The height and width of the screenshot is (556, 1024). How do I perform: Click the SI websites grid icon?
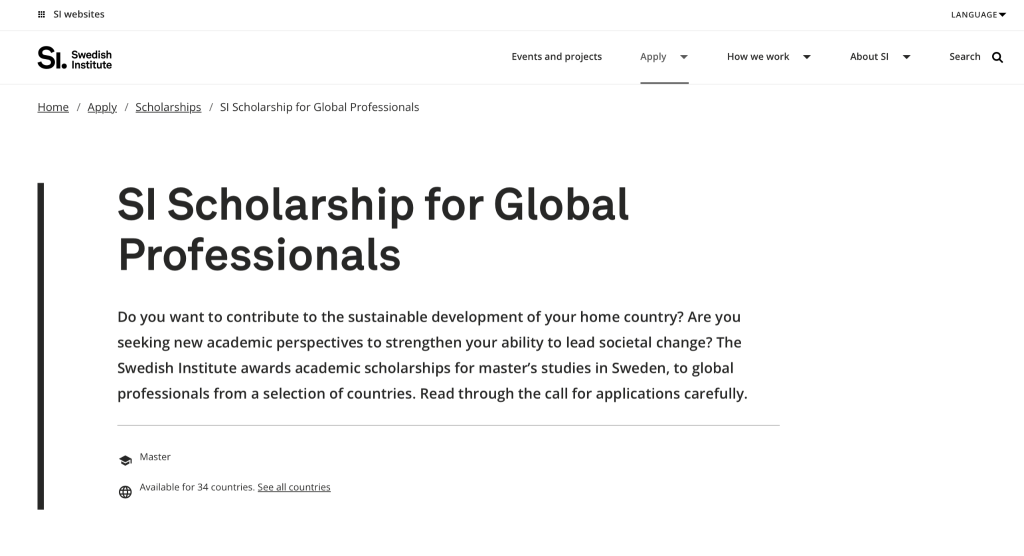(41, 14)
